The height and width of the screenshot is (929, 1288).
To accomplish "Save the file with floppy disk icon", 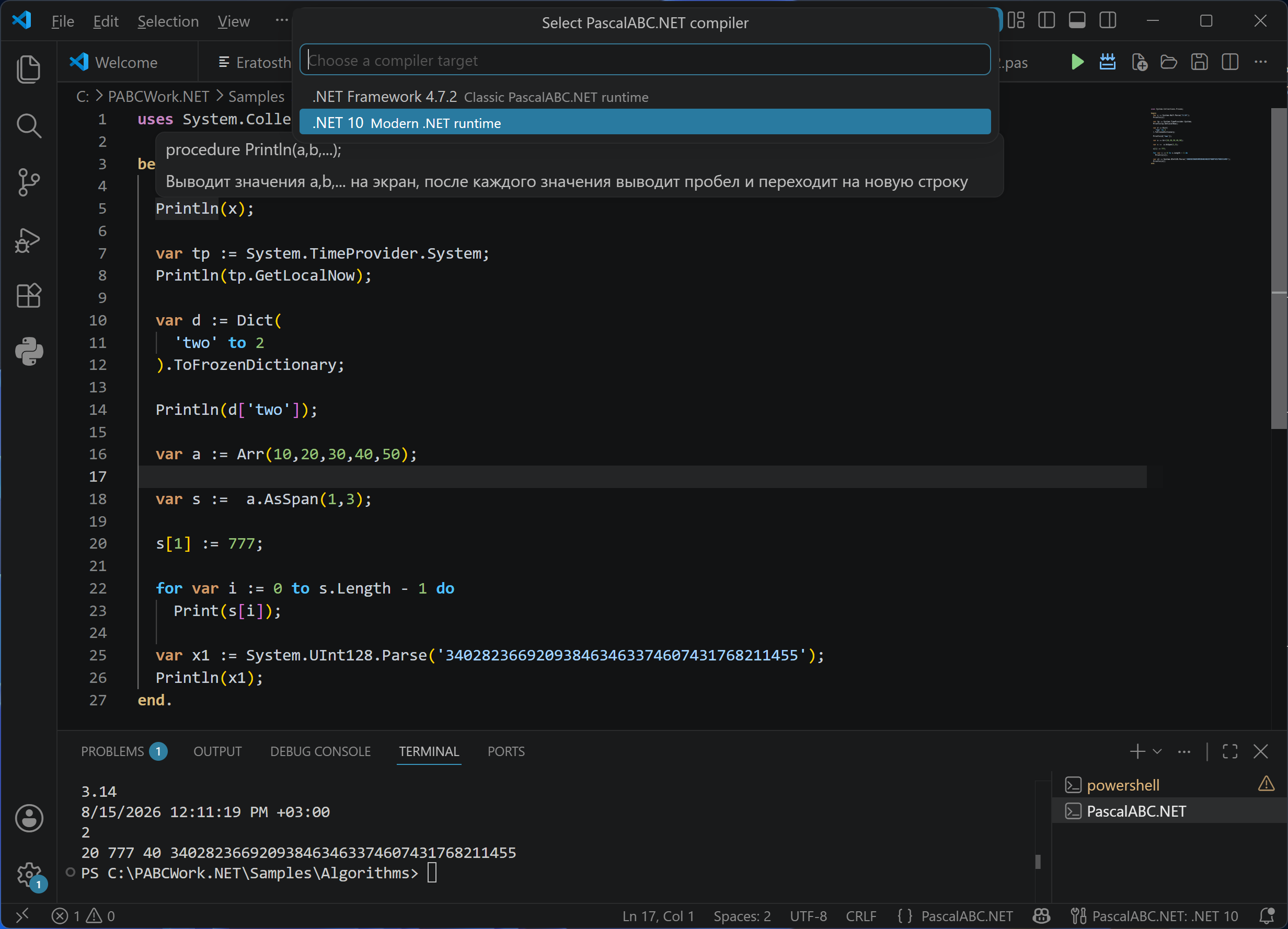I will [x=1200, y=62].
